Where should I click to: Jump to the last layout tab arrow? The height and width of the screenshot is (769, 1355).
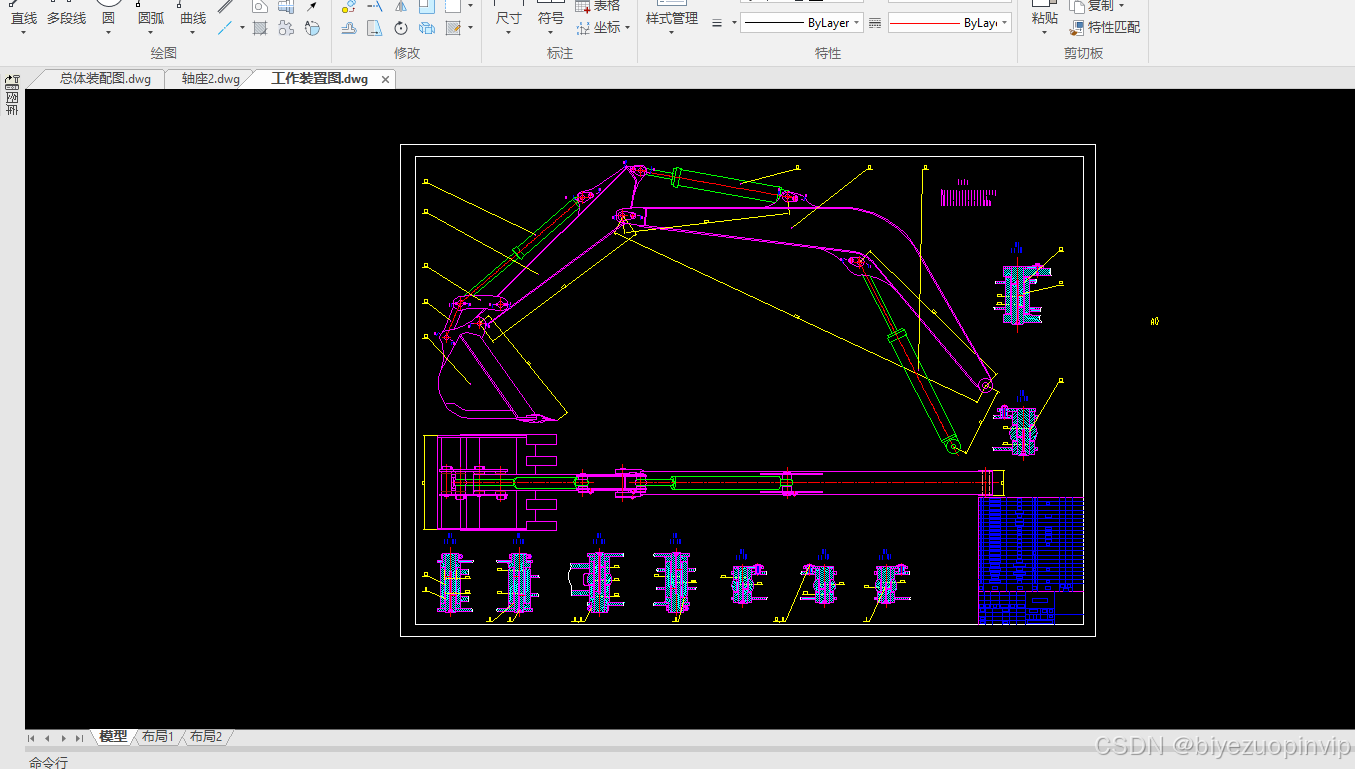pyautogui.click(x=79, y=738)
